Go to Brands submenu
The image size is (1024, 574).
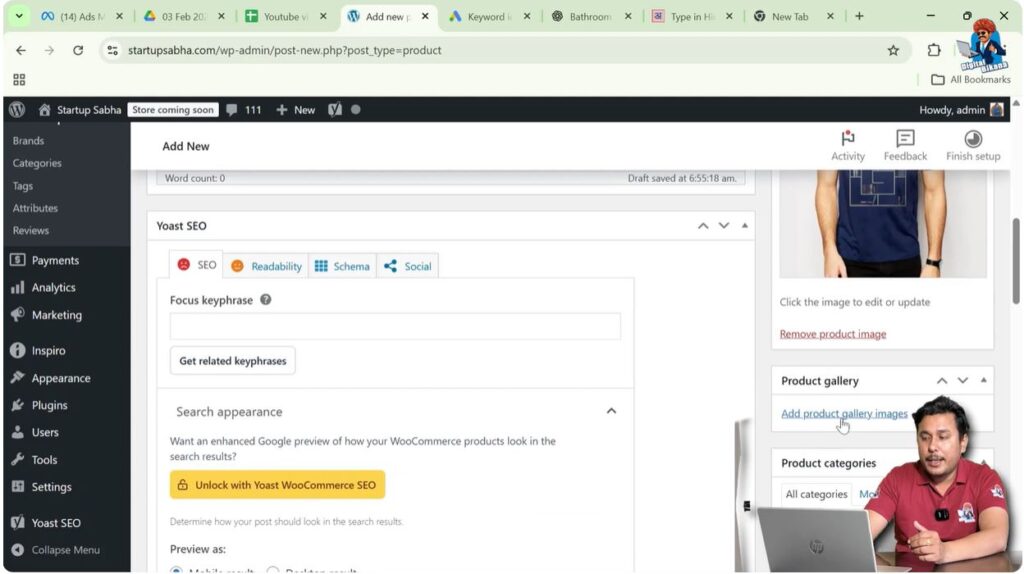point(28,140)
